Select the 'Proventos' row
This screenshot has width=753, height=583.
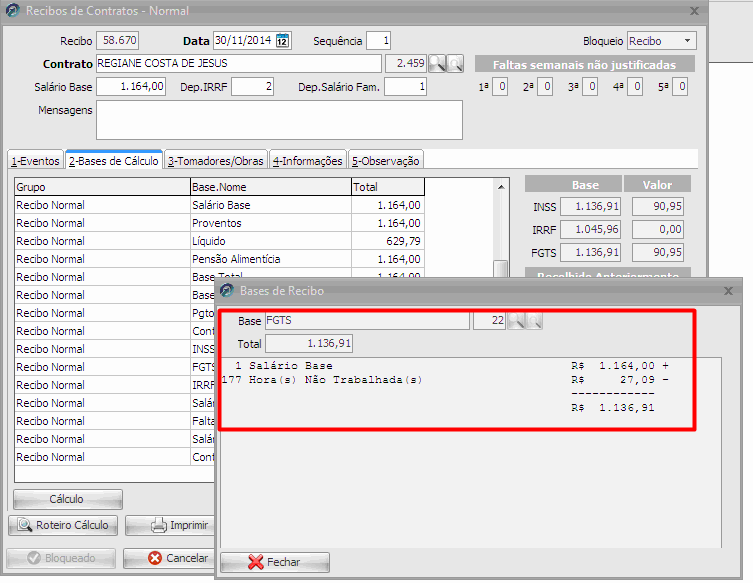pos(219,223)
